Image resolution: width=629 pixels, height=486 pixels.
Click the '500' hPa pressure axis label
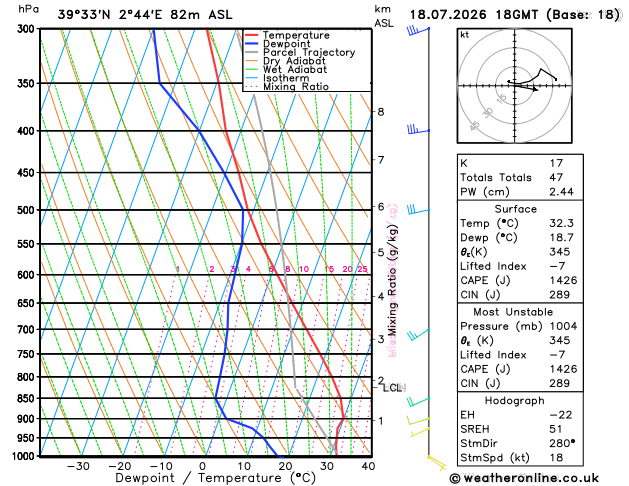(x=28, y=210)
